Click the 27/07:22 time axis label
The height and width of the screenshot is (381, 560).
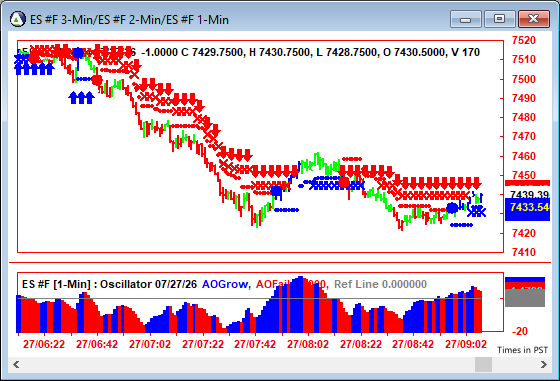tap(203, 344)
